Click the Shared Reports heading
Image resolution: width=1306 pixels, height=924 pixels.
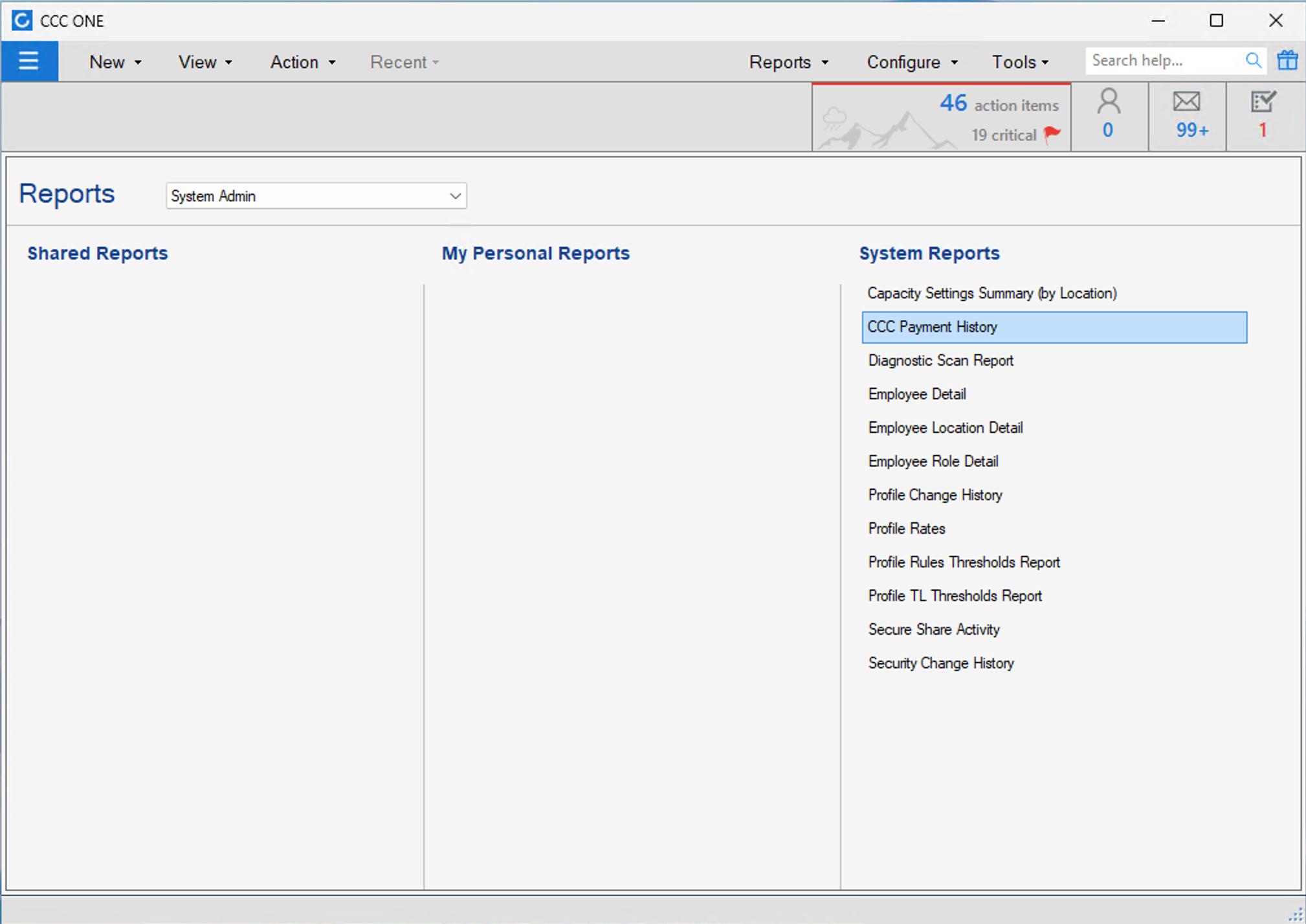(98, 253)
